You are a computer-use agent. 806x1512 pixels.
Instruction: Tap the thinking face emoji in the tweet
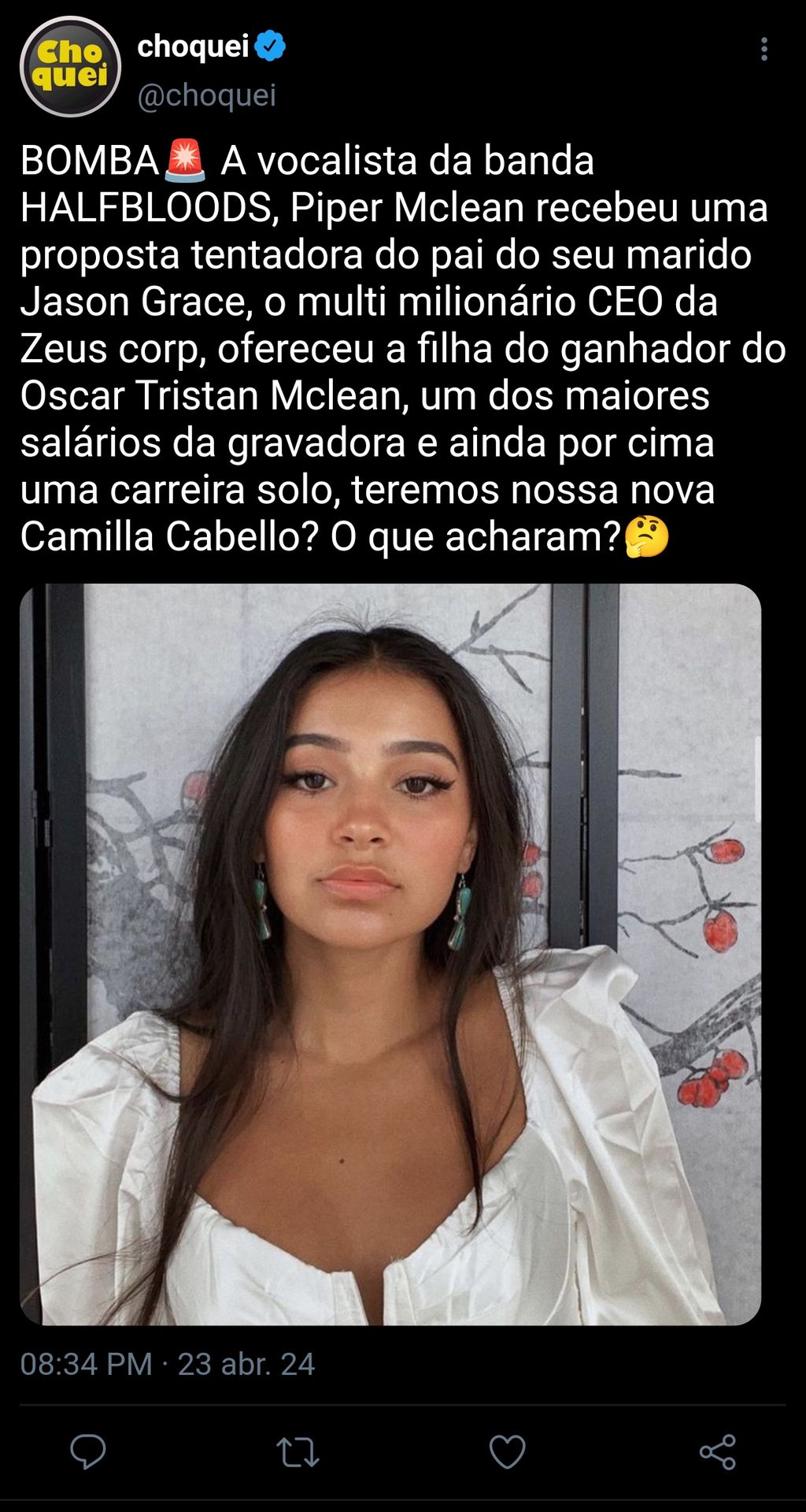[647, 537]
